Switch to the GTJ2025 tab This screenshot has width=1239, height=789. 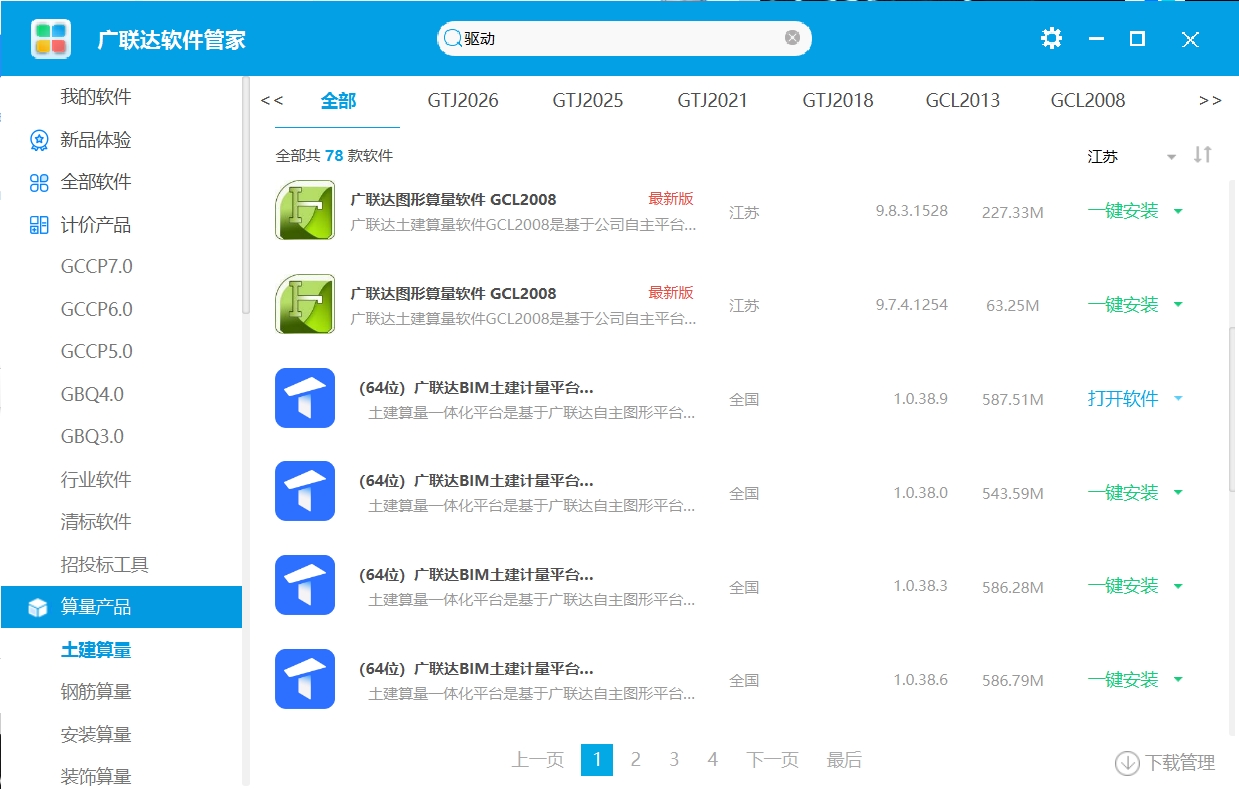pos(588,101)
